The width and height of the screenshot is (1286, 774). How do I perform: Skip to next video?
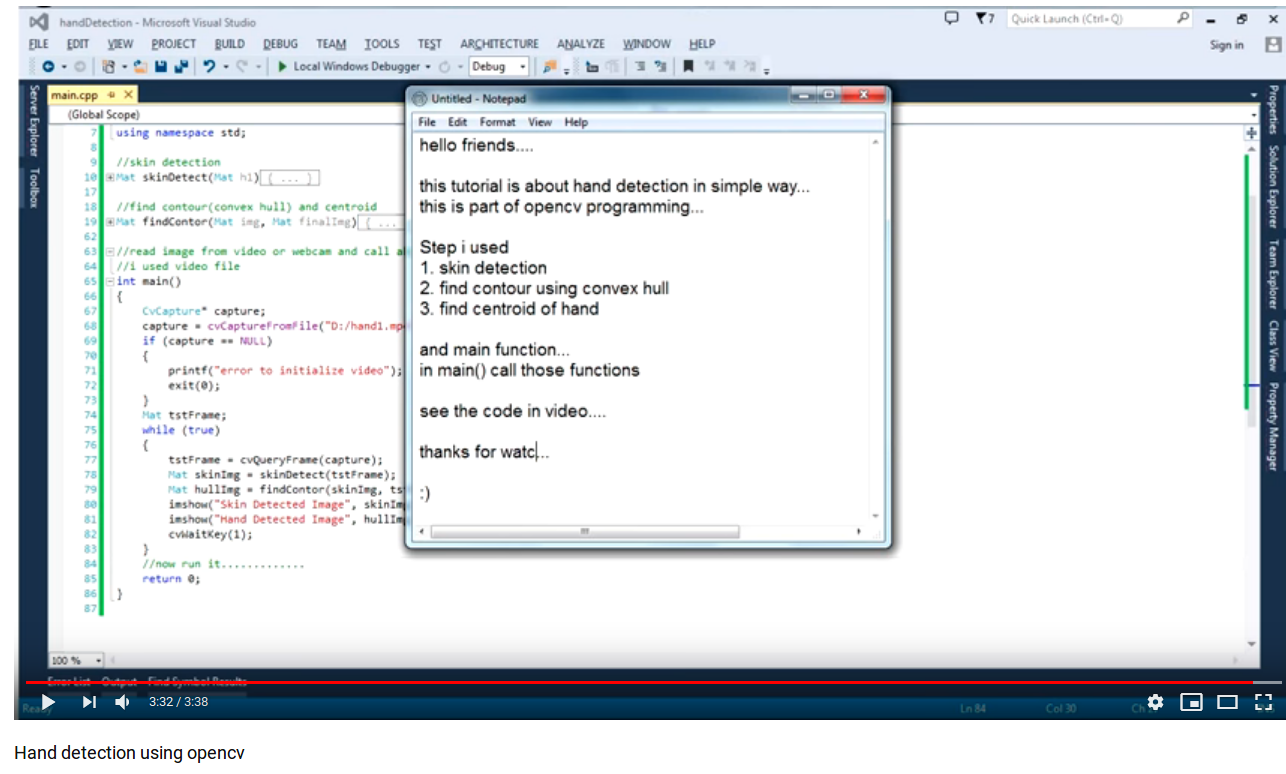pyautogui.click(x=89, y=702)
